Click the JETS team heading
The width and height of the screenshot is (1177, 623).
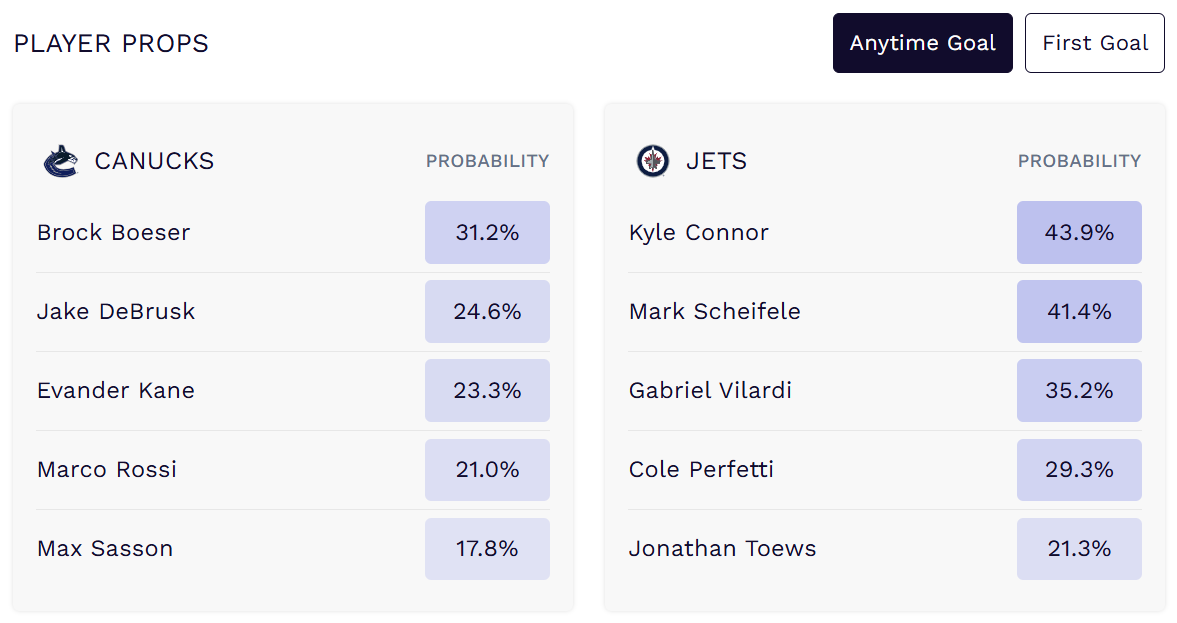716,161
